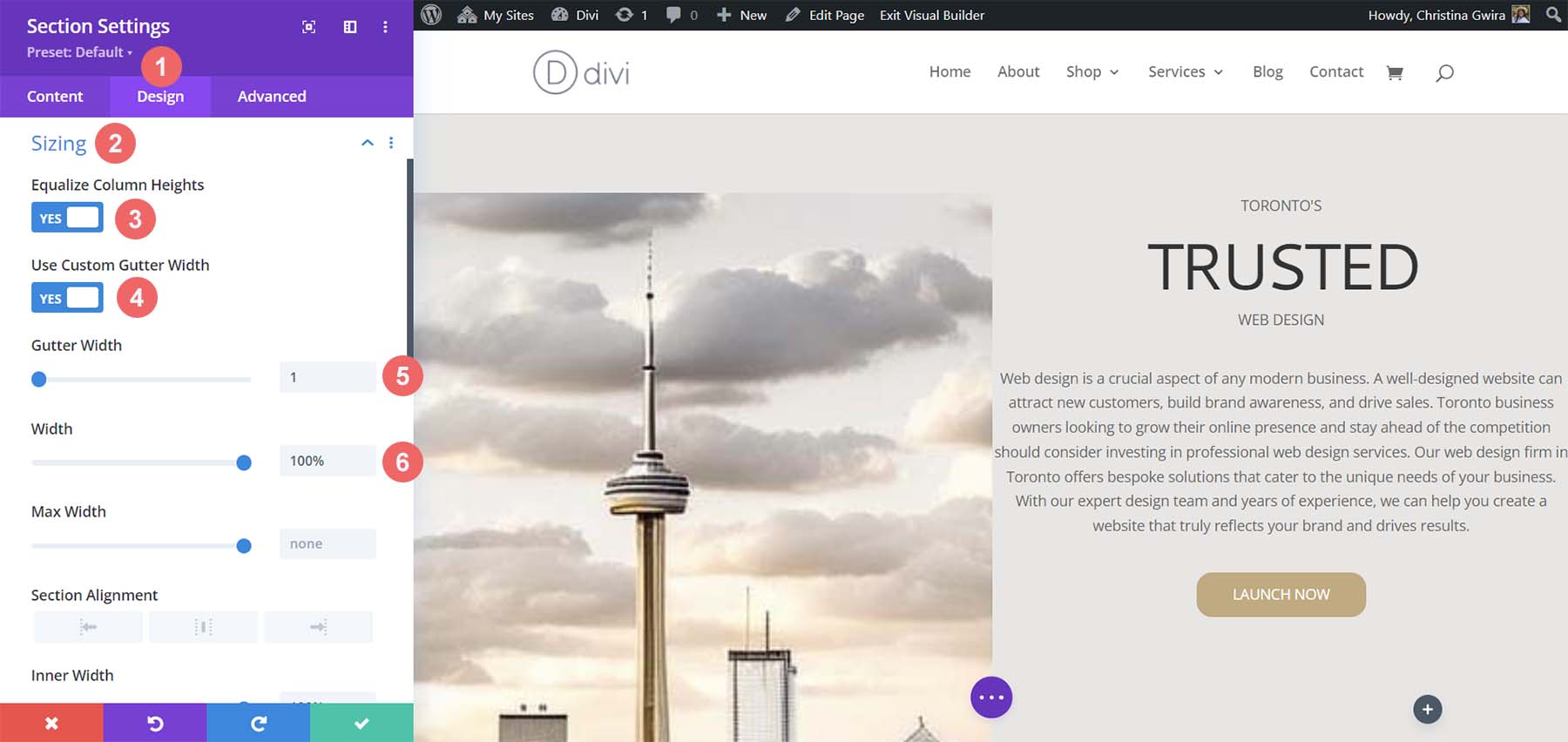Open the site search magnifier icon

pos(1444,73)
